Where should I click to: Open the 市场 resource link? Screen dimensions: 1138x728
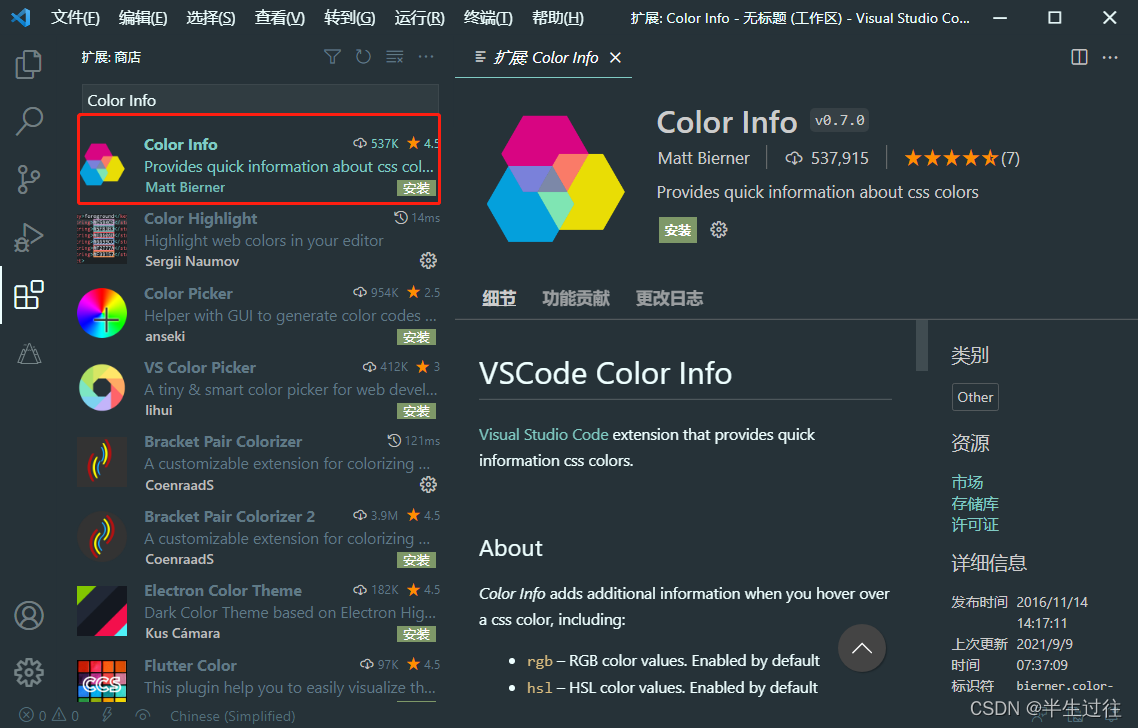(x=967, y=483)
